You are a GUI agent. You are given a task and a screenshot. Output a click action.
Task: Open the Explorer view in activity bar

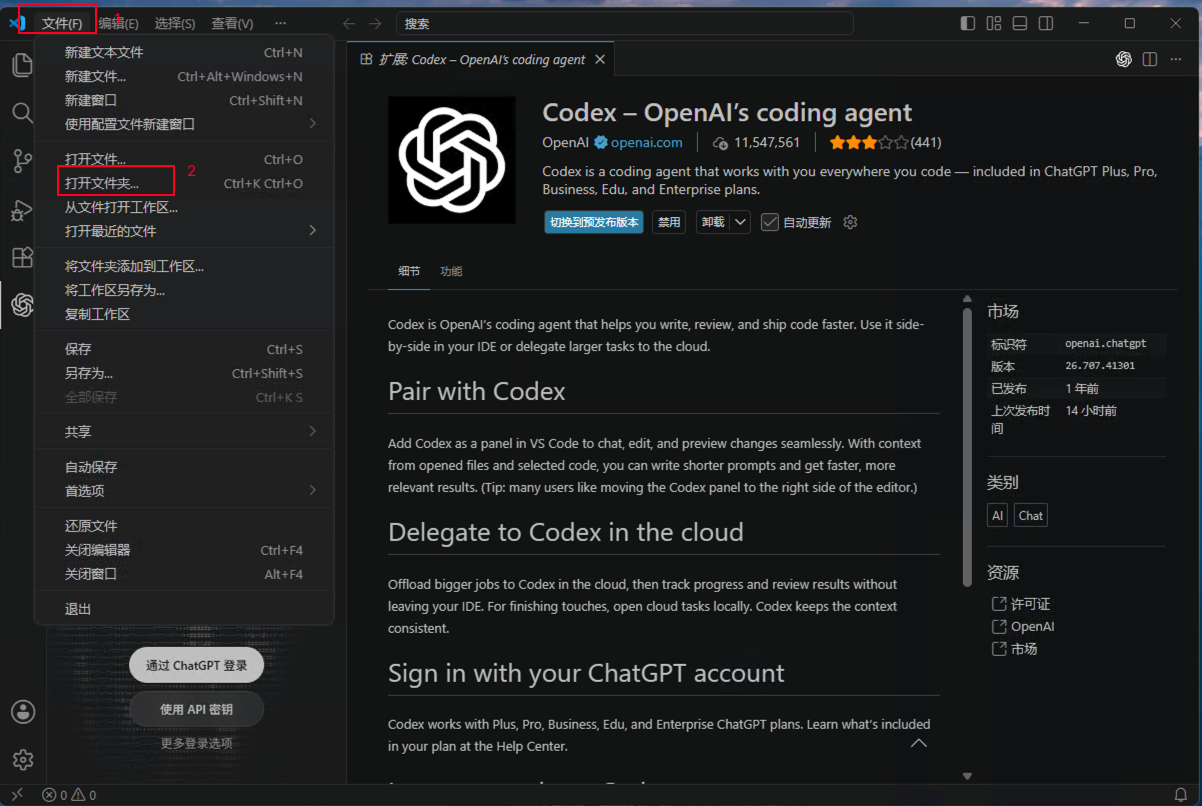pos(22,65)
